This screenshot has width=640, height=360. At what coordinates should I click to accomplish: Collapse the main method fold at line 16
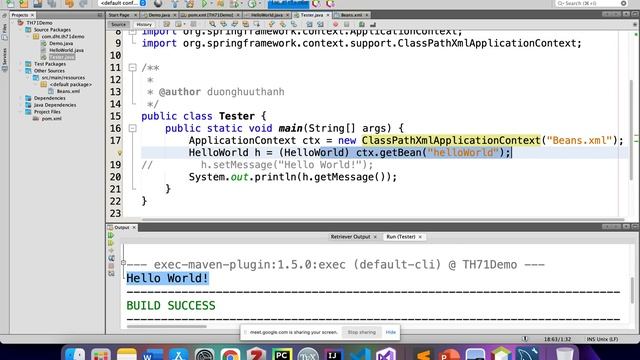pyautogui.click(x=132, y=128)
